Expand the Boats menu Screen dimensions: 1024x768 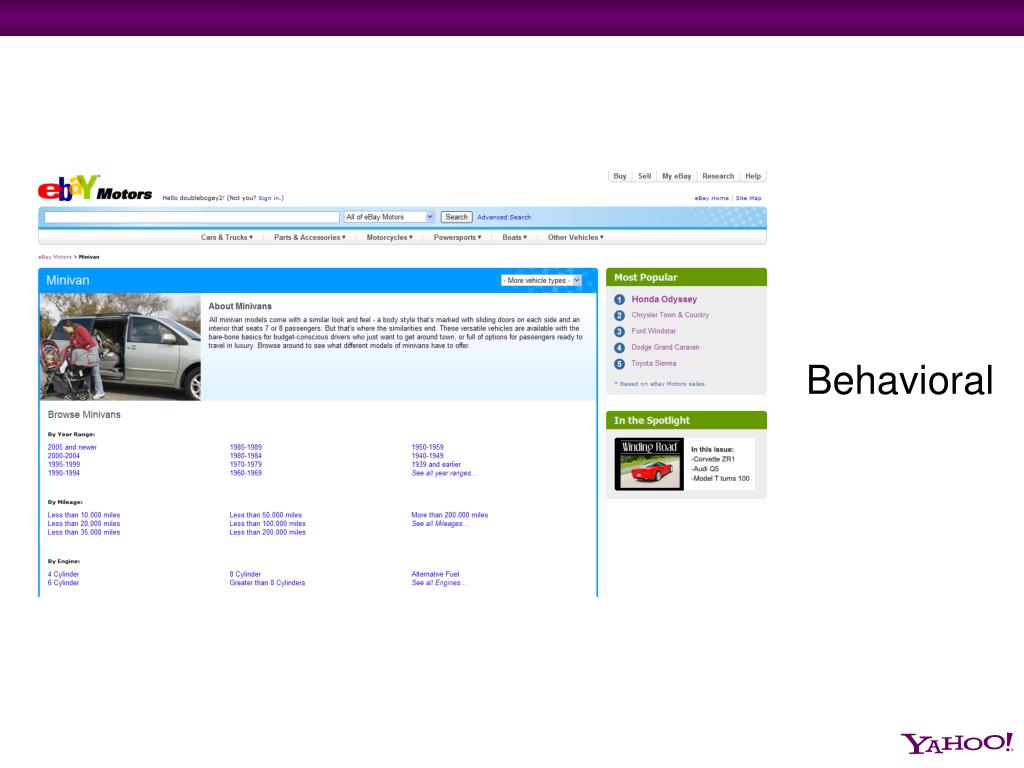click(x=515, y=238)
